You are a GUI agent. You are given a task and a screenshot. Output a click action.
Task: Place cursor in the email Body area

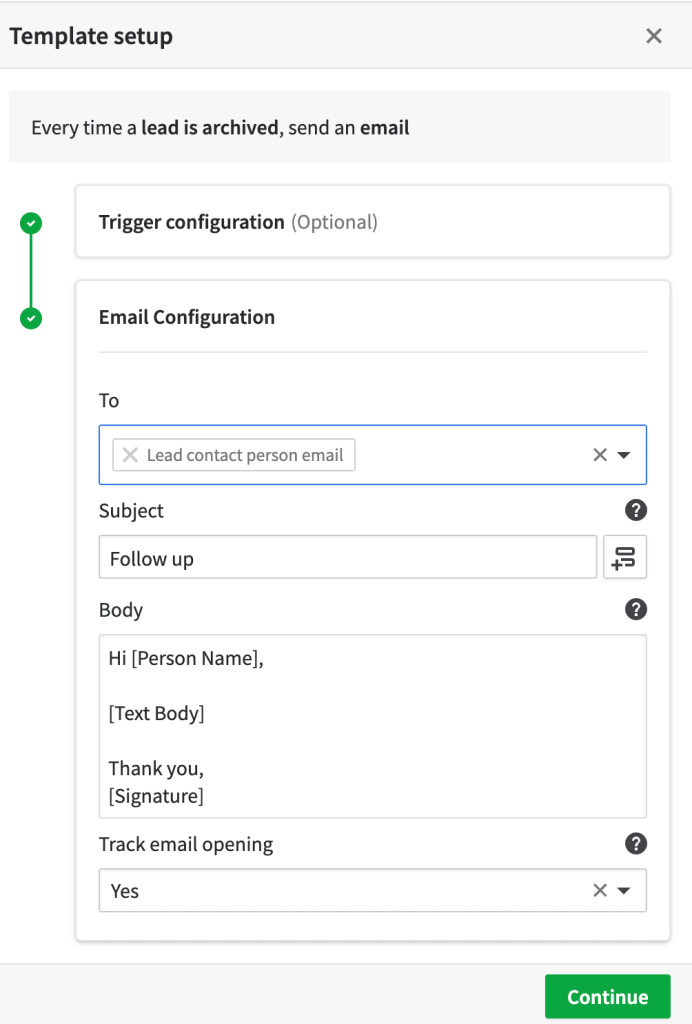(x=370, y=725)
